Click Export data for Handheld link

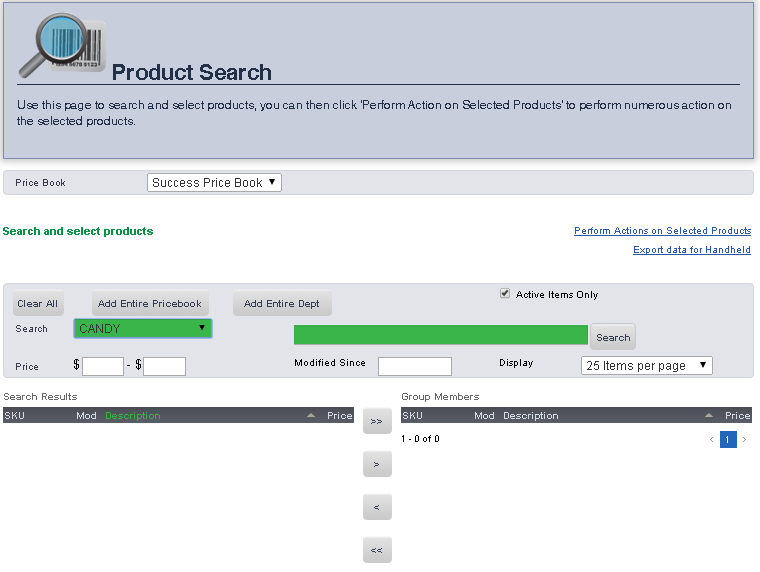[691, 250]
